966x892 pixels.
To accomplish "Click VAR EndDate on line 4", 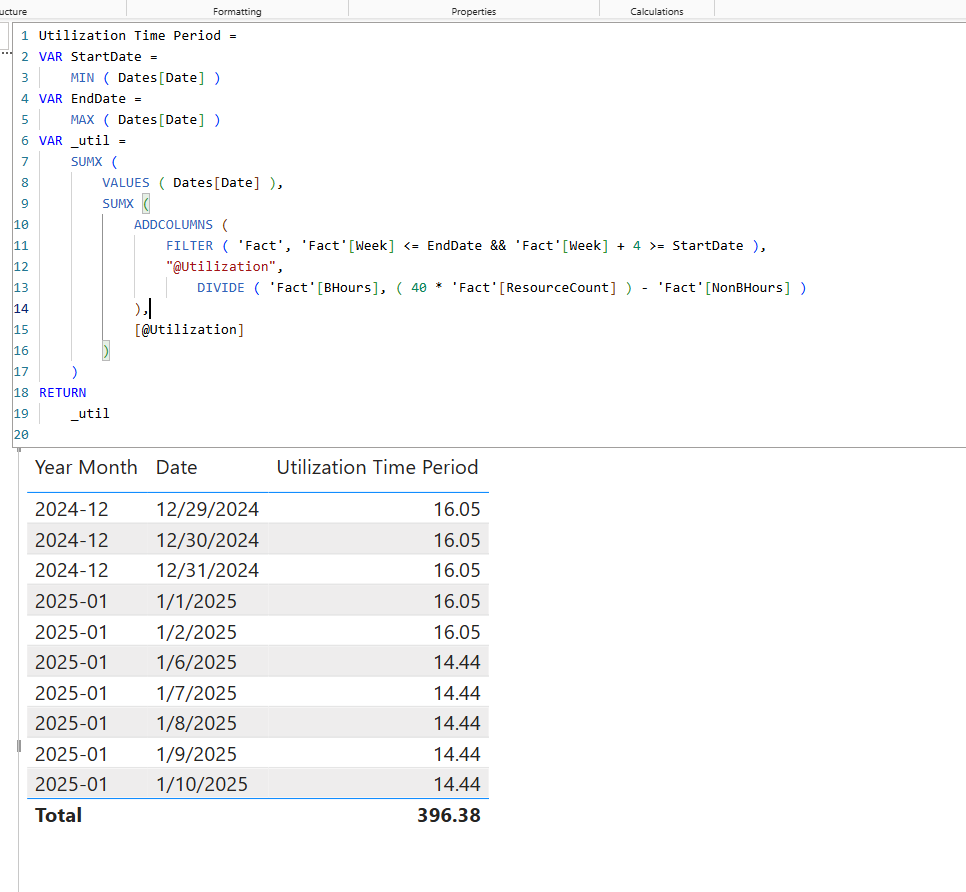I will 82,99.
